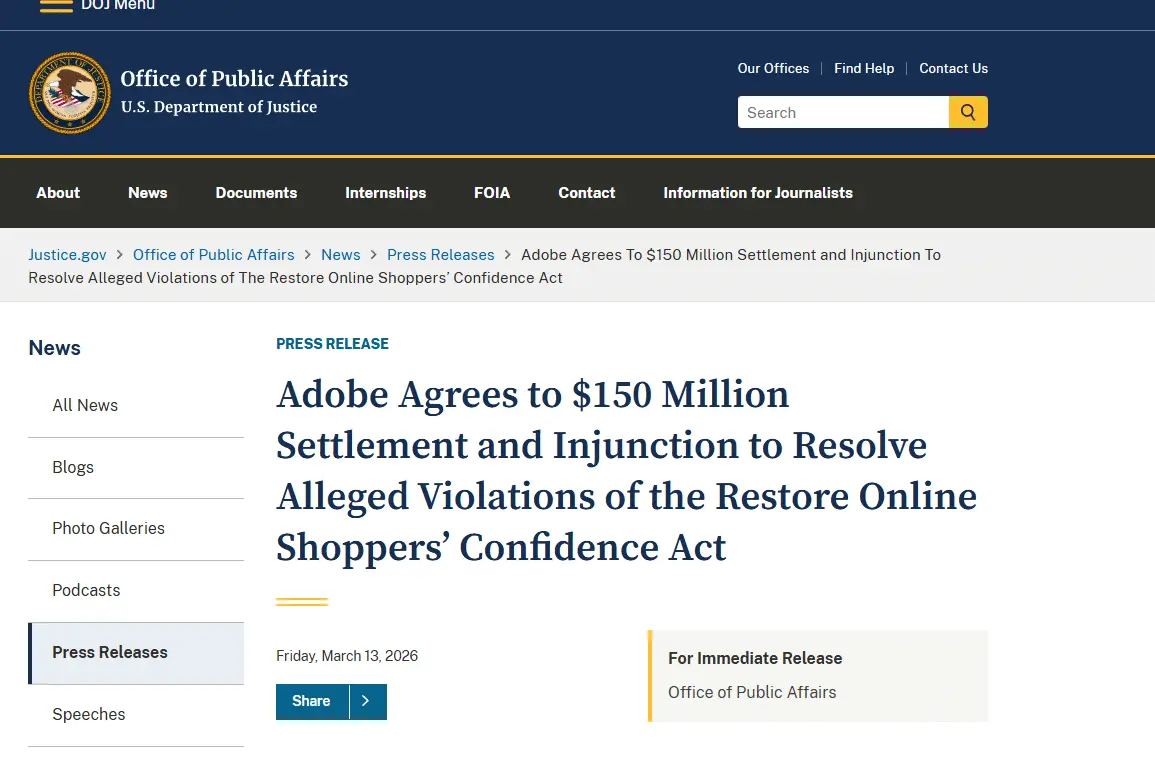Screen dimensions: 1155x762
Task: Select Information for Journalists
Action: tap(758, 192)
